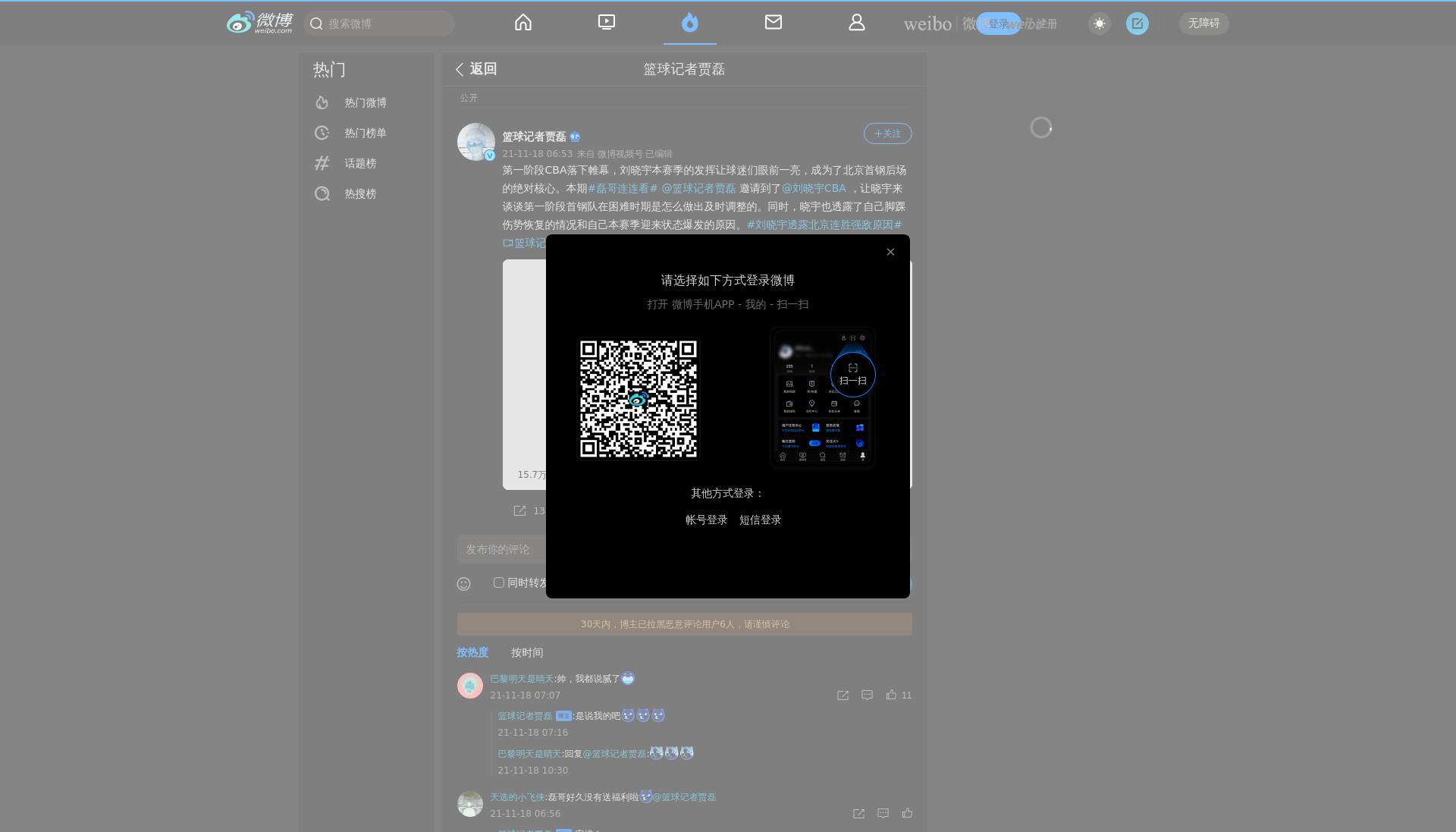
Task: Go back with 返回 button
Action: 476,69
